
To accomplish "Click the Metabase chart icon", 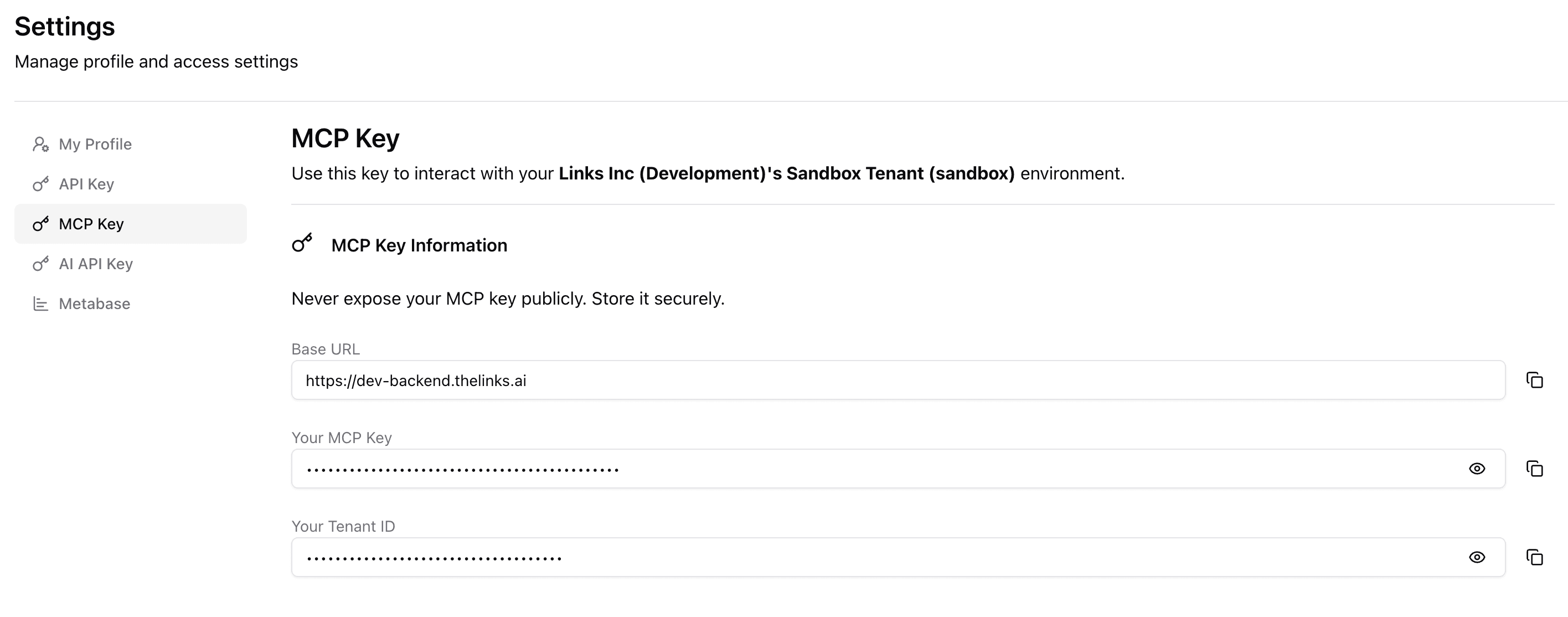I will (x=41, y=304).
